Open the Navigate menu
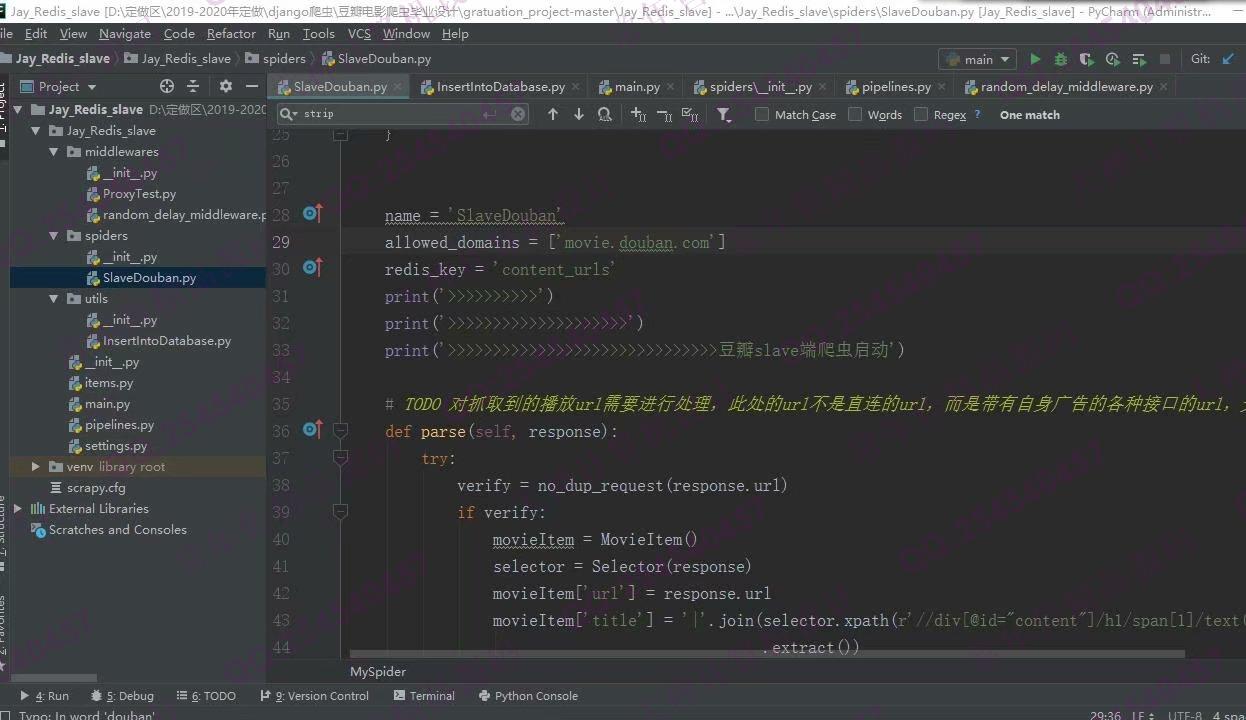Screen dimensions: 1246x720 point(125,33)
